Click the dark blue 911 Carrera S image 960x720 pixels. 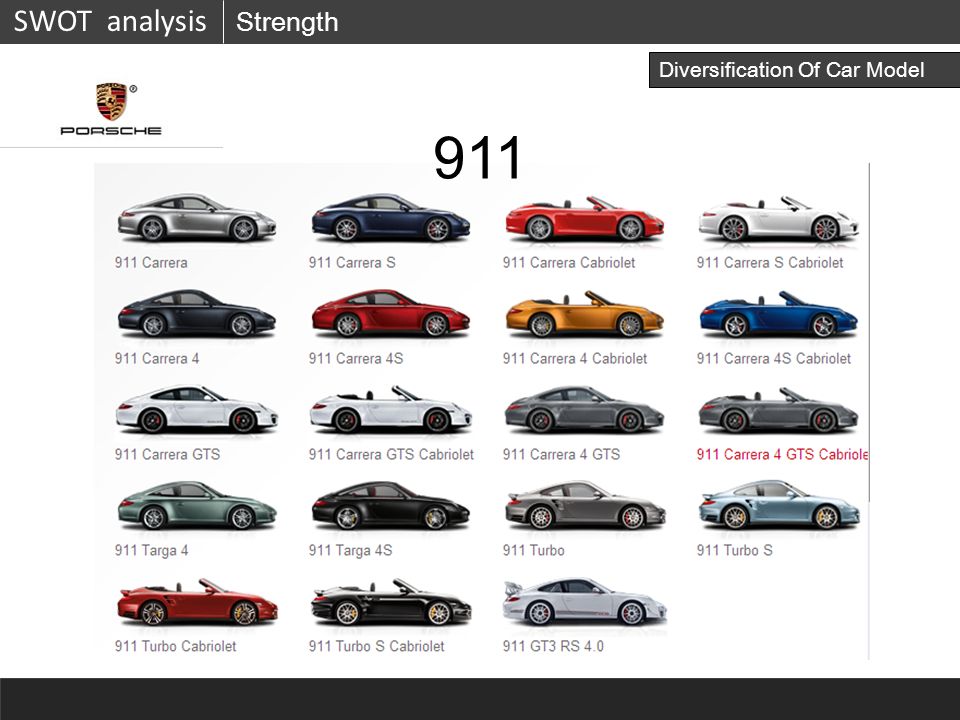pos(391,218)
